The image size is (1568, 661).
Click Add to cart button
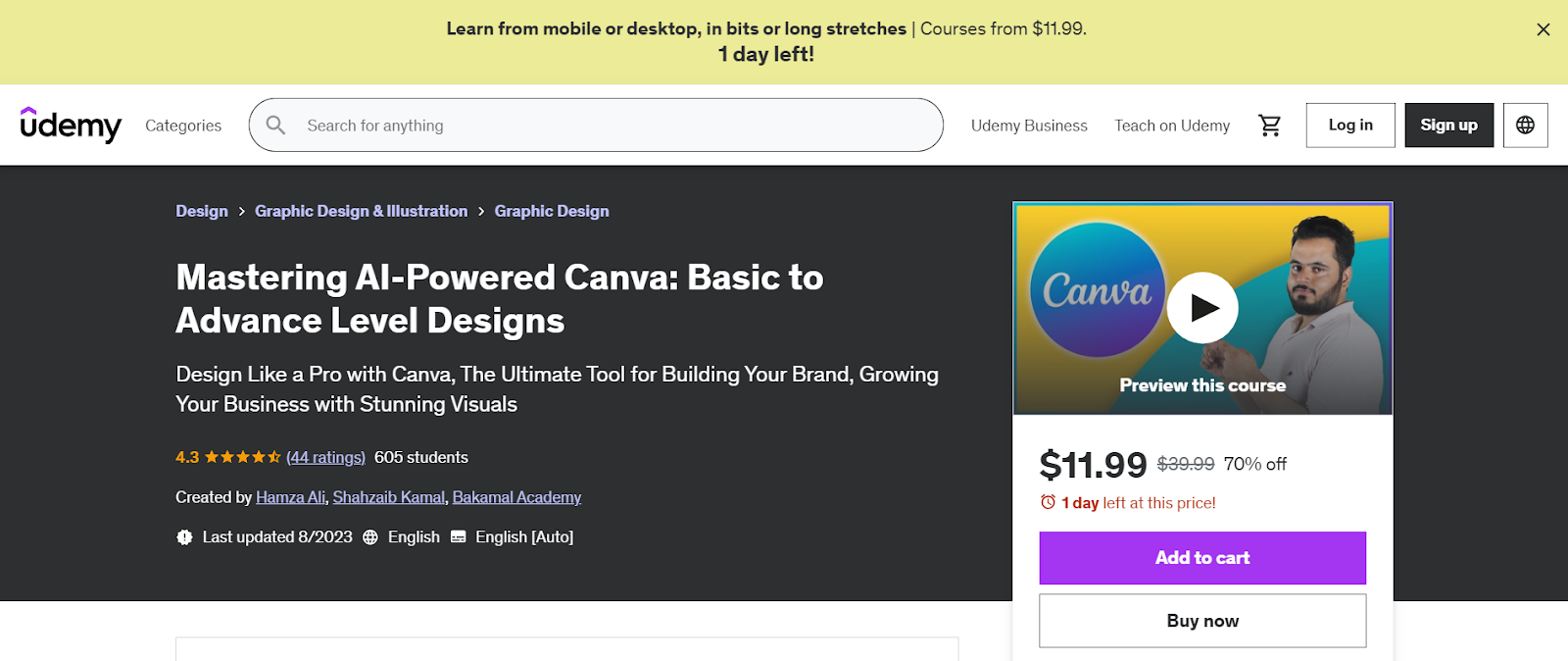coord(1202,558)
